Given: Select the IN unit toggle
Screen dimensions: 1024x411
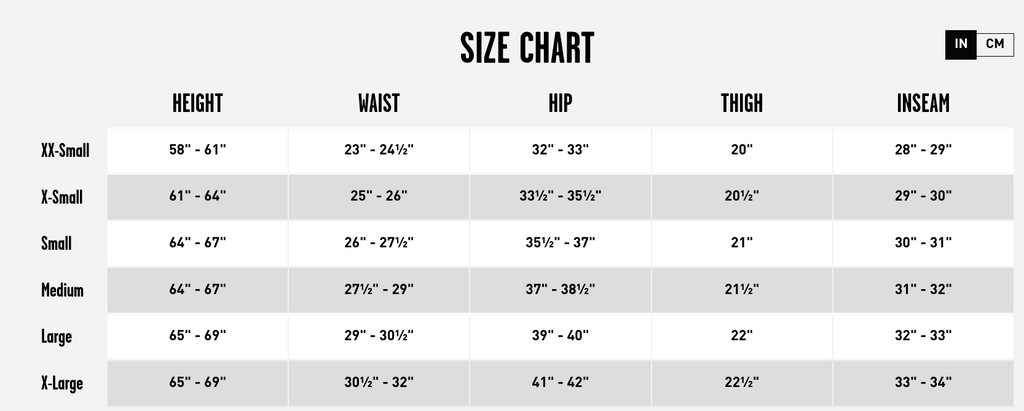Looking at the screenshot, I should [961, 44].
